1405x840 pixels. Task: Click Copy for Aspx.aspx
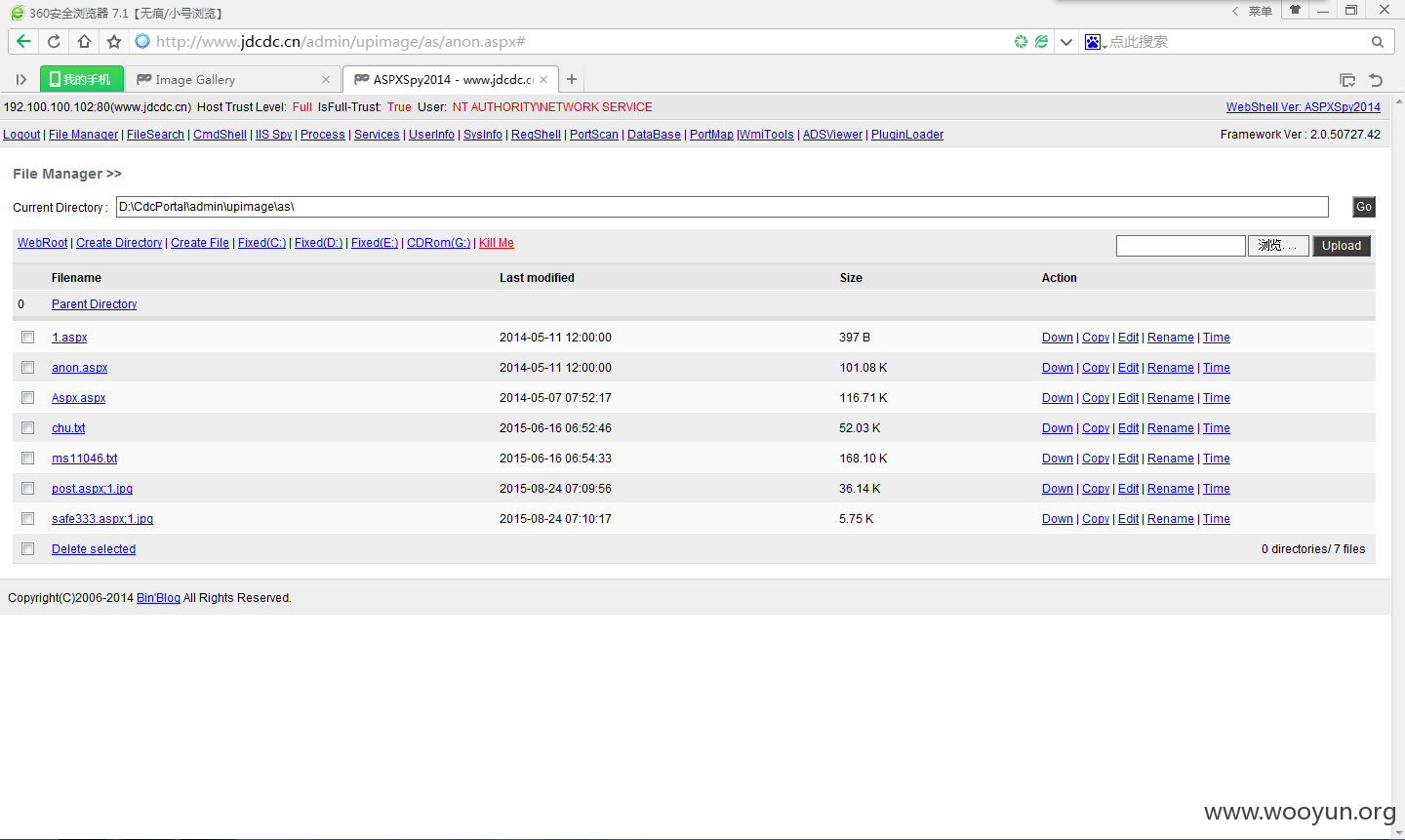point(1096,398)
